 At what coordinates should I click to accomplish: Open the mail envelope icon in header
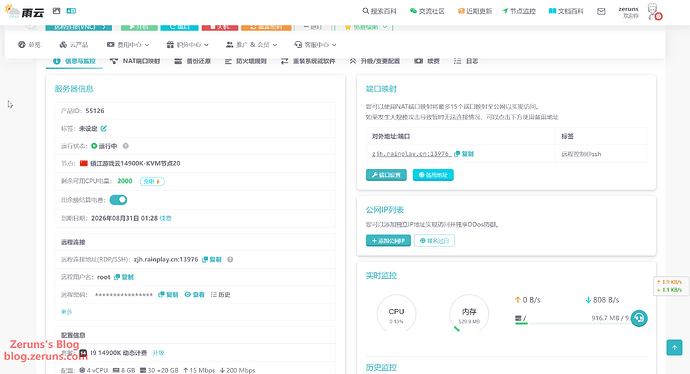coord(601,11)
